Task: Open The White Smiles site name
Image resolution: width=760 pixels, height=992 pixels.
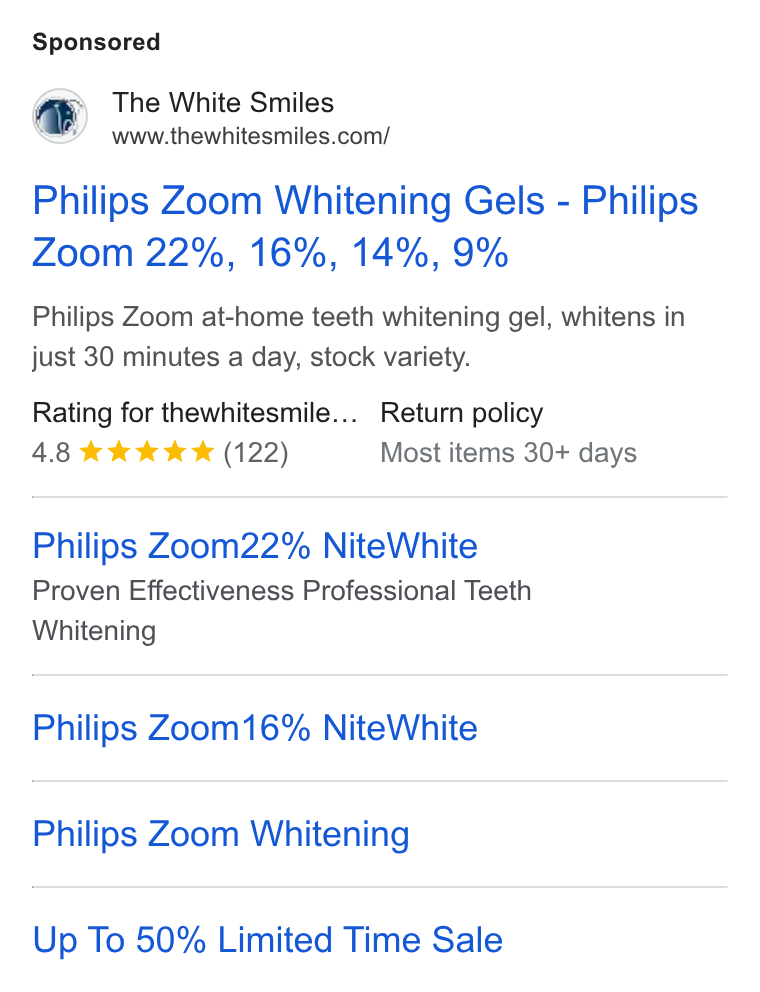Action: [x=223, y=102]
